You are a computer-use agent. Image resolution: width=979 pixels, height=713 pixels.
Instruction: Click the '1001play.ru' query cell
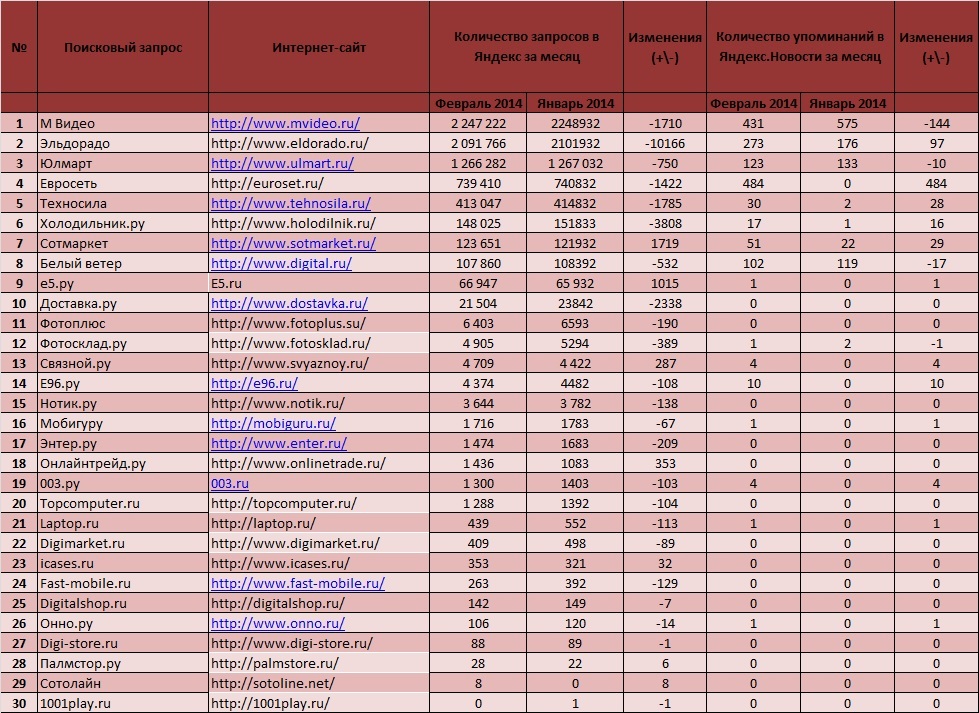[123, 703]
